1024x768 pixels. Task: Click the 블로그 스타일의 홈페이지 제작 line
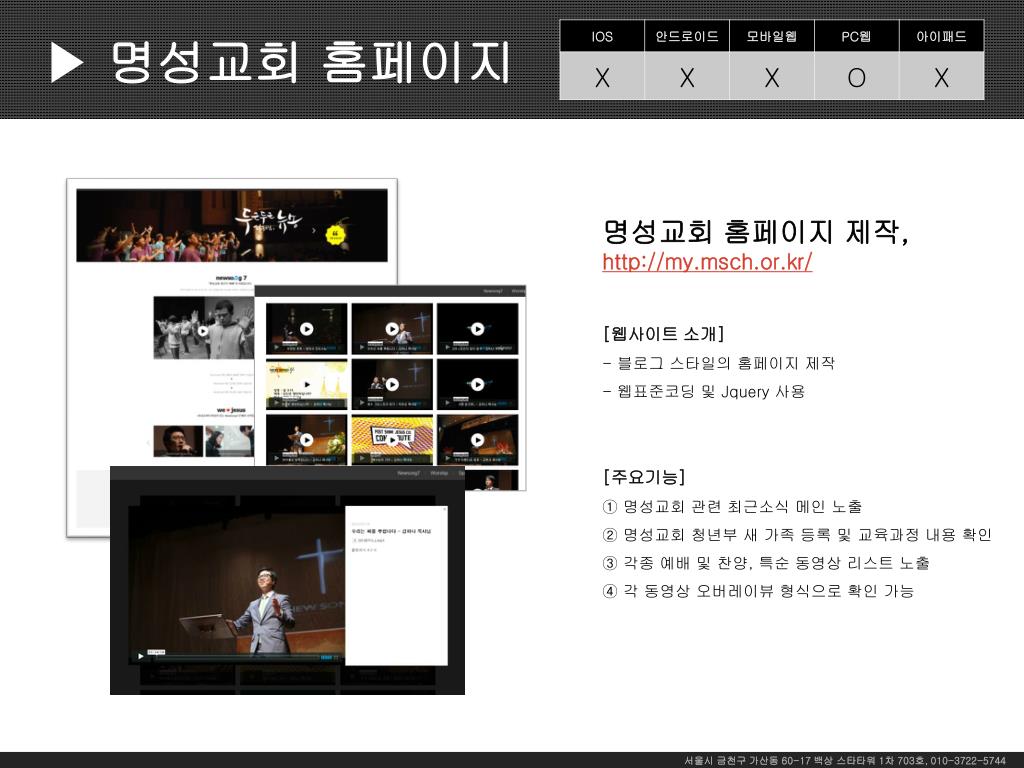click(x=719, y=363)
